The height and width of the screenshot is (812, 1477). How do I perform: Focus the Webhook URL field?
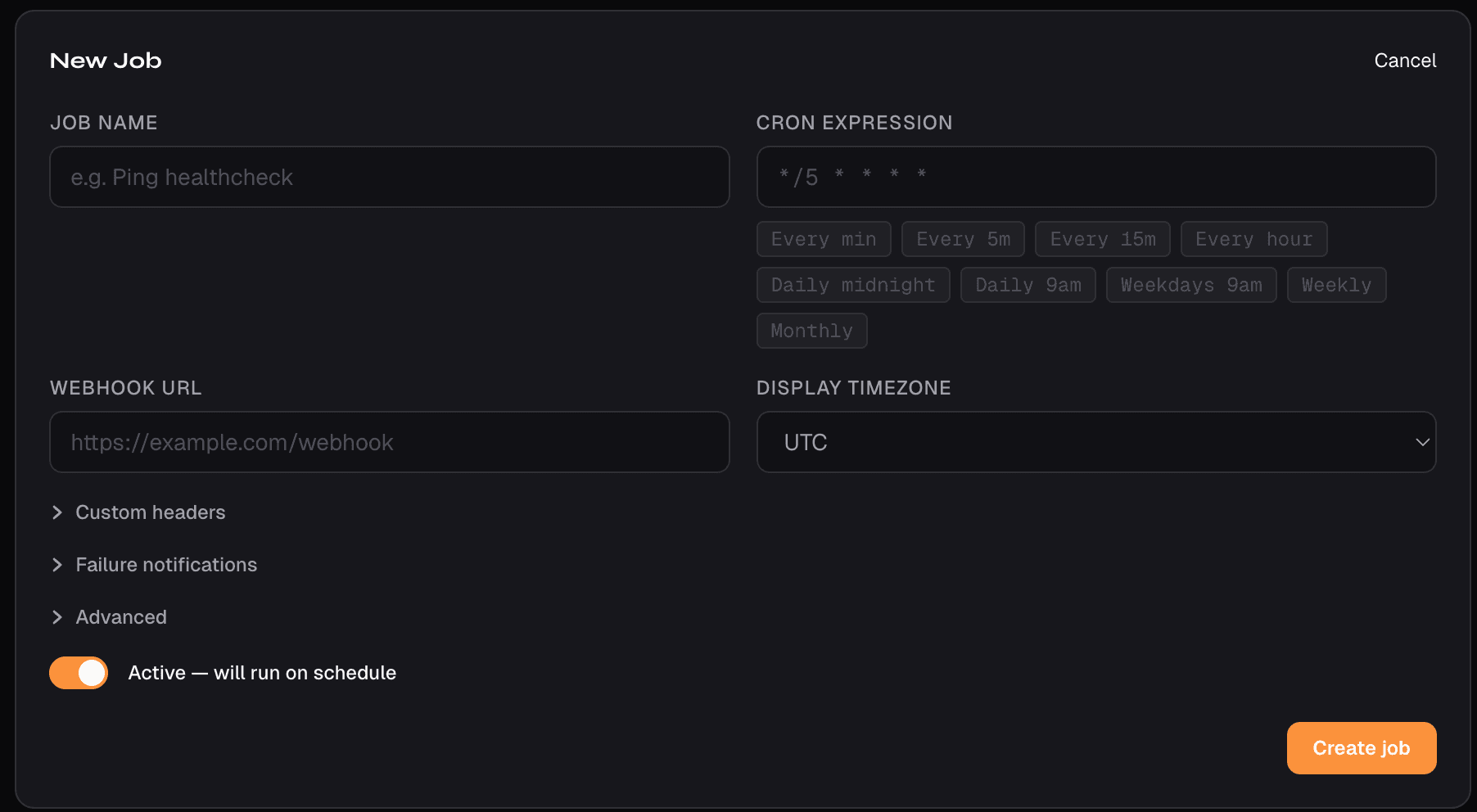point(389,442)
